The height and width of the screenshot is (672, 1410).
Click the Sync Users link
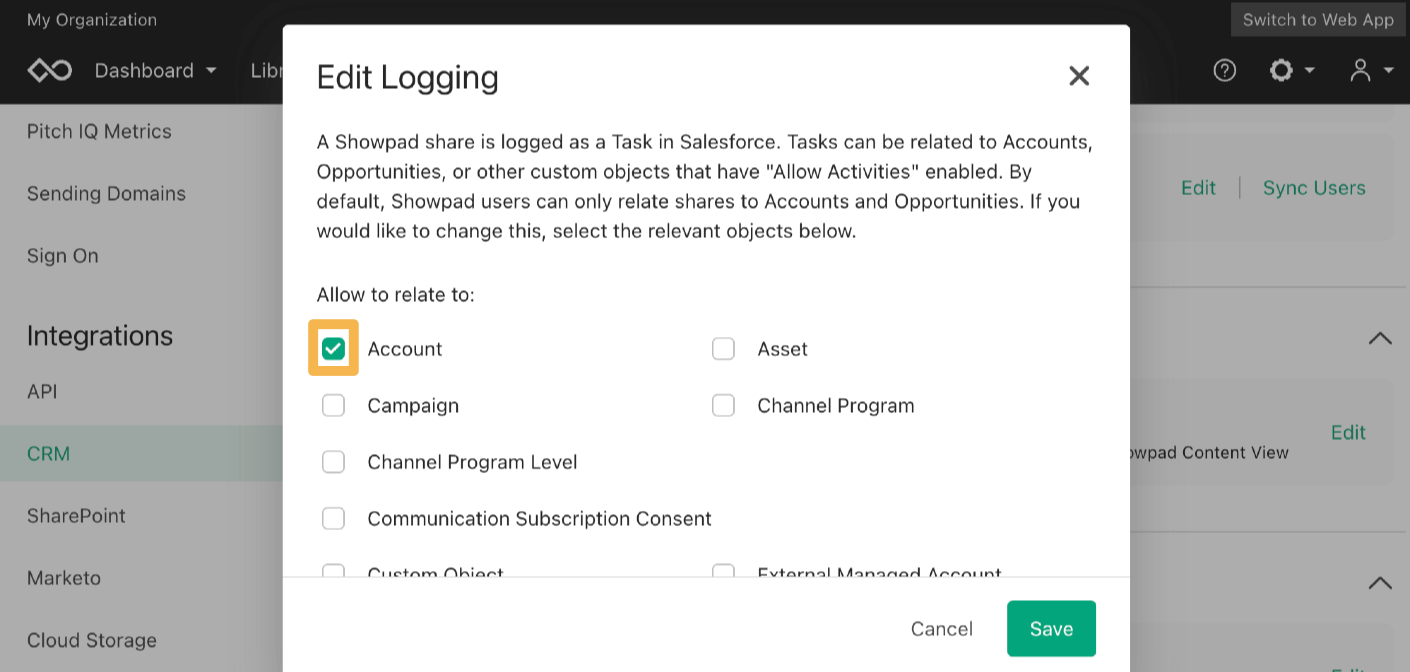[1314, 188]
